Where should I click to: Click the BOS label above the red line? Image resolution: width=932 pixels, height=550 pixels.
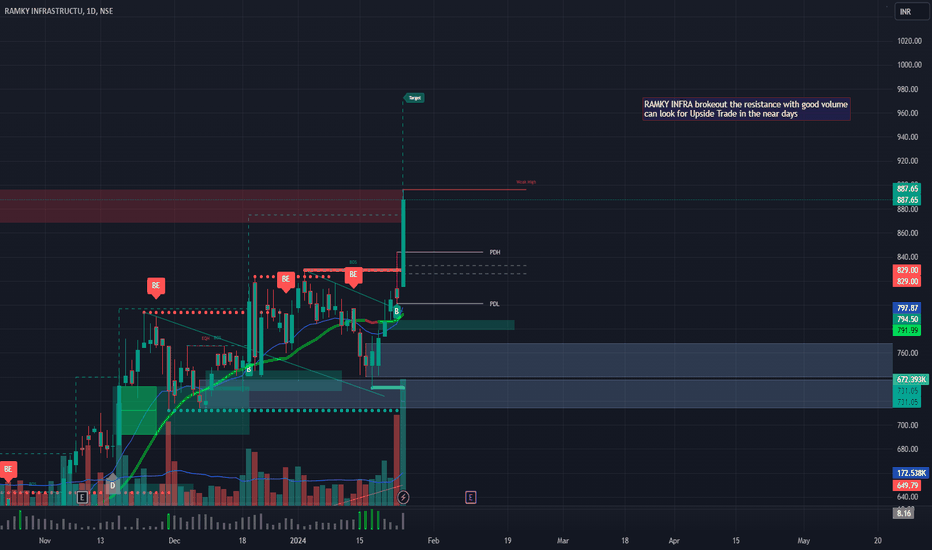click(353, 262)
